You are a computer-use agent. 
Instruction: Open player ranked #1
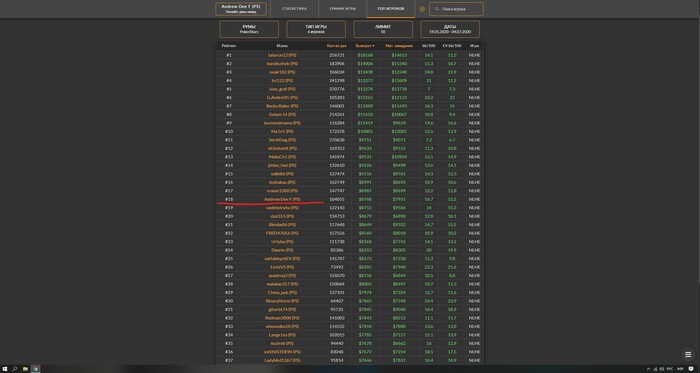(x=282, y=55)
